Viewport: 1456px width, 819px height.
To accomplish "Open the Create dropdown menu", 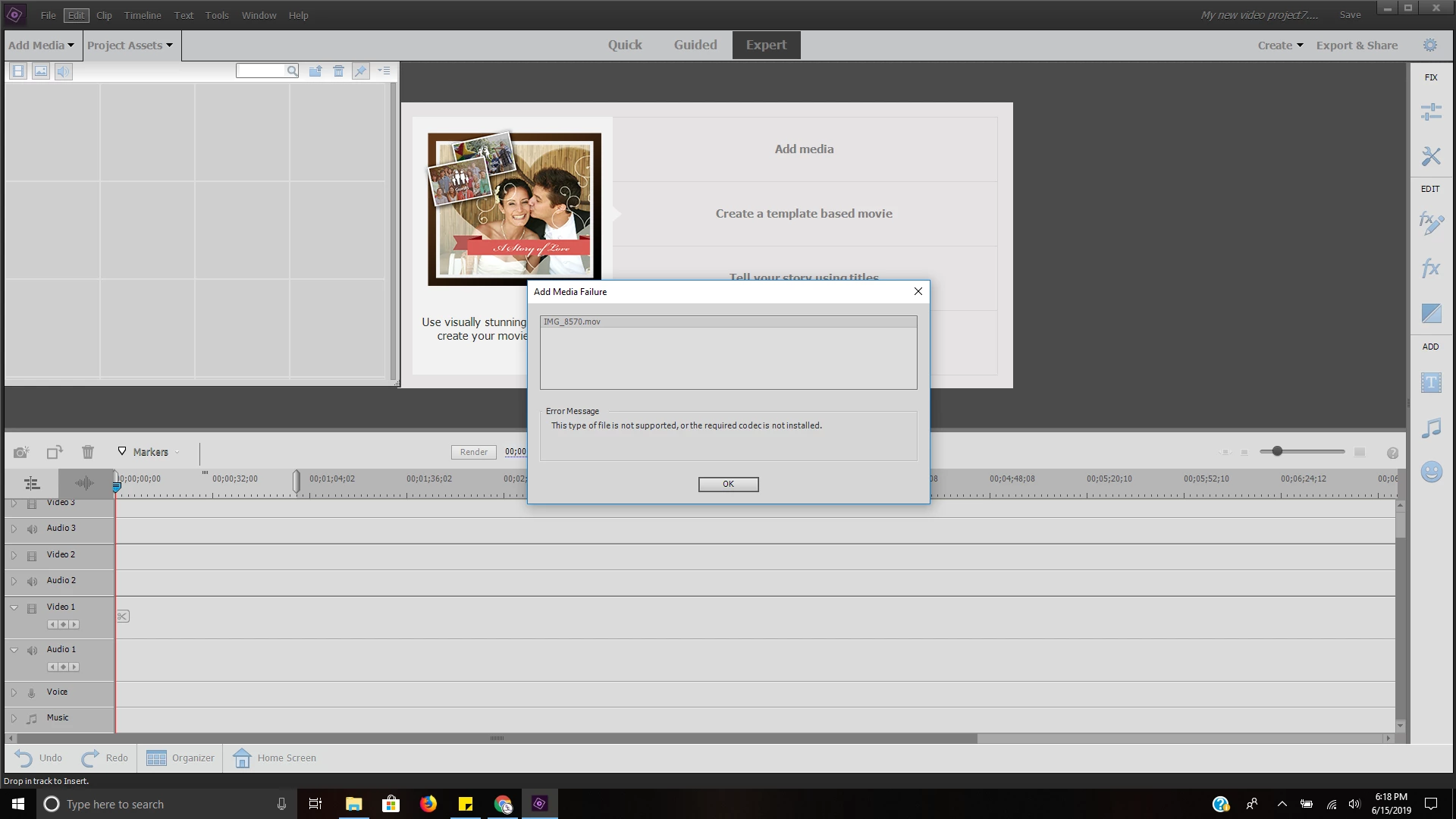I will (1280, 45).
